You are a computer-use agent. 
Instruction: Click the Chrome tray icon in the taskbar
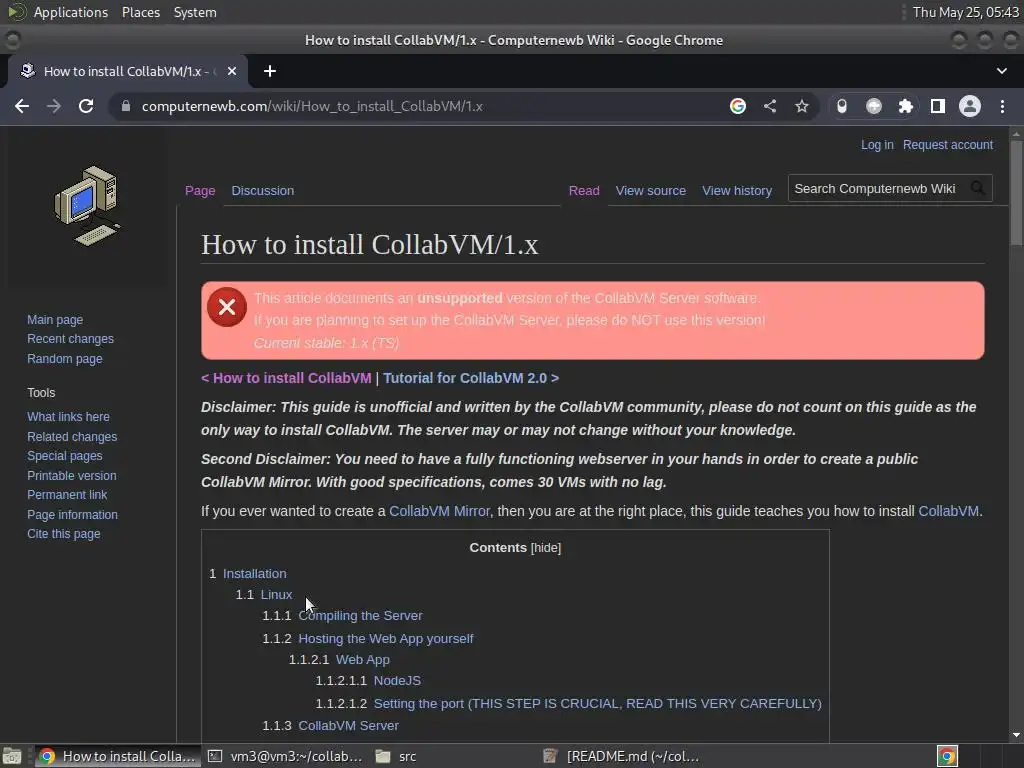click(x=947, y=756)
